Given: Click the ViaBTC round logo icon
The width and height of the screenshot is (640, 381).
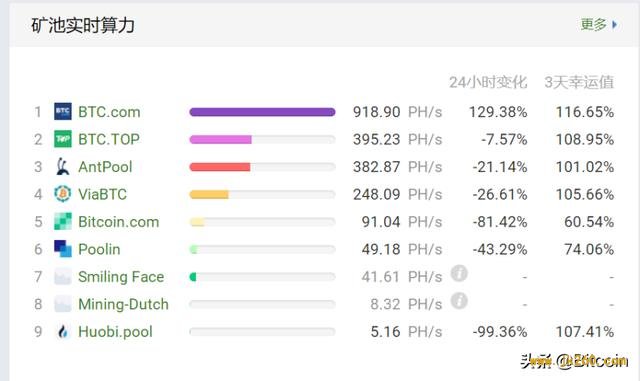Looking at the screenshot, I should pos(63,194).
